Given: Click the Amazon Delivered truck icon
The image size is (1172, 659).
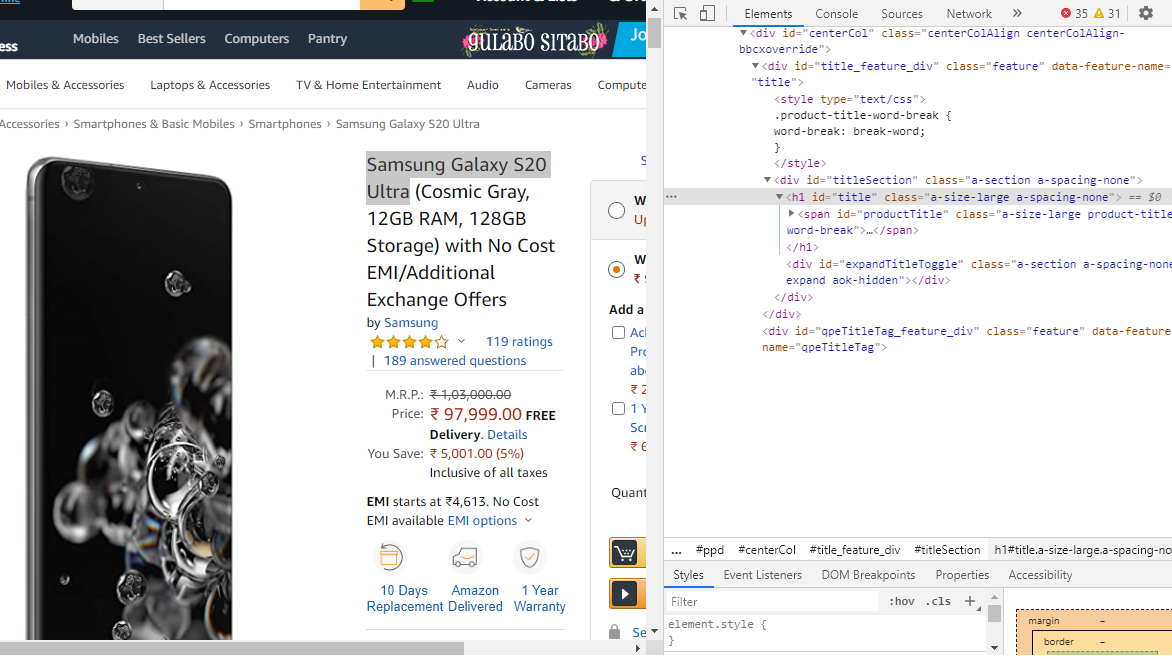Looking at the screenshot, I should tap(465, 557).
